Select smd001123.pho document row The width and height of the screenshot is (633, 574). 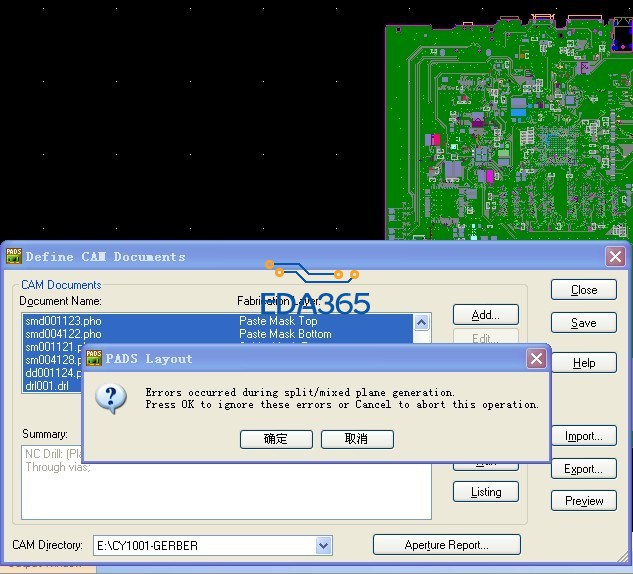click(x=218, y=321)
